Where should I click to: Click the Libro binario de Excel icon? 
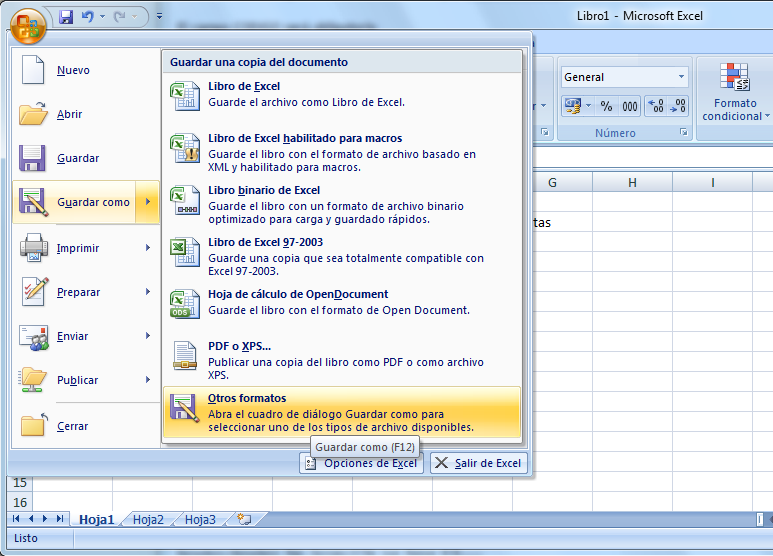(x=185, y=200)
